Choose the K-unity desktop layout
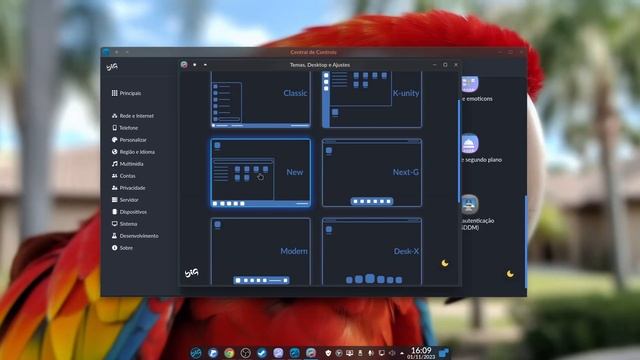 coord(372,100)
